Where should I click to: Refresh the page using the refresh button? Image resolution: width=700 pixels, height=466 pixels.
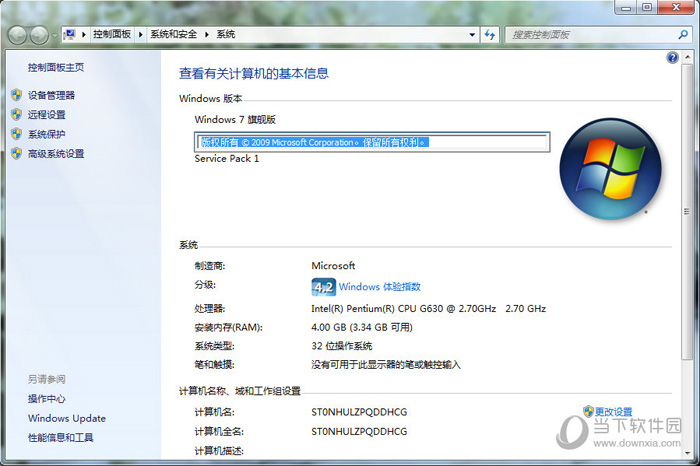[x=490, y=35]
